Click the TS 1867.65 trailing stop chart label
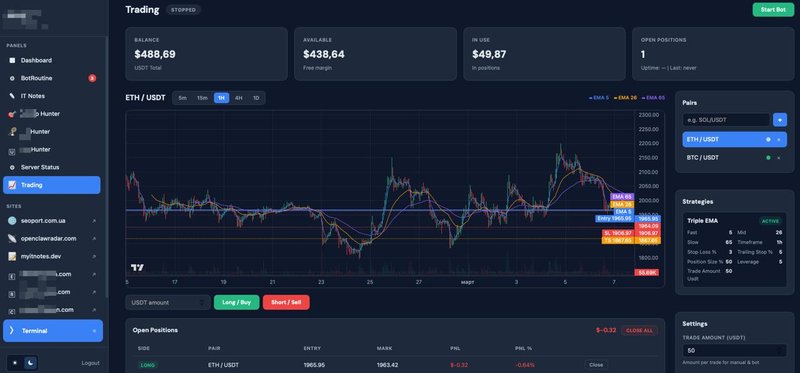800x373 pixels. pos(617,240)
